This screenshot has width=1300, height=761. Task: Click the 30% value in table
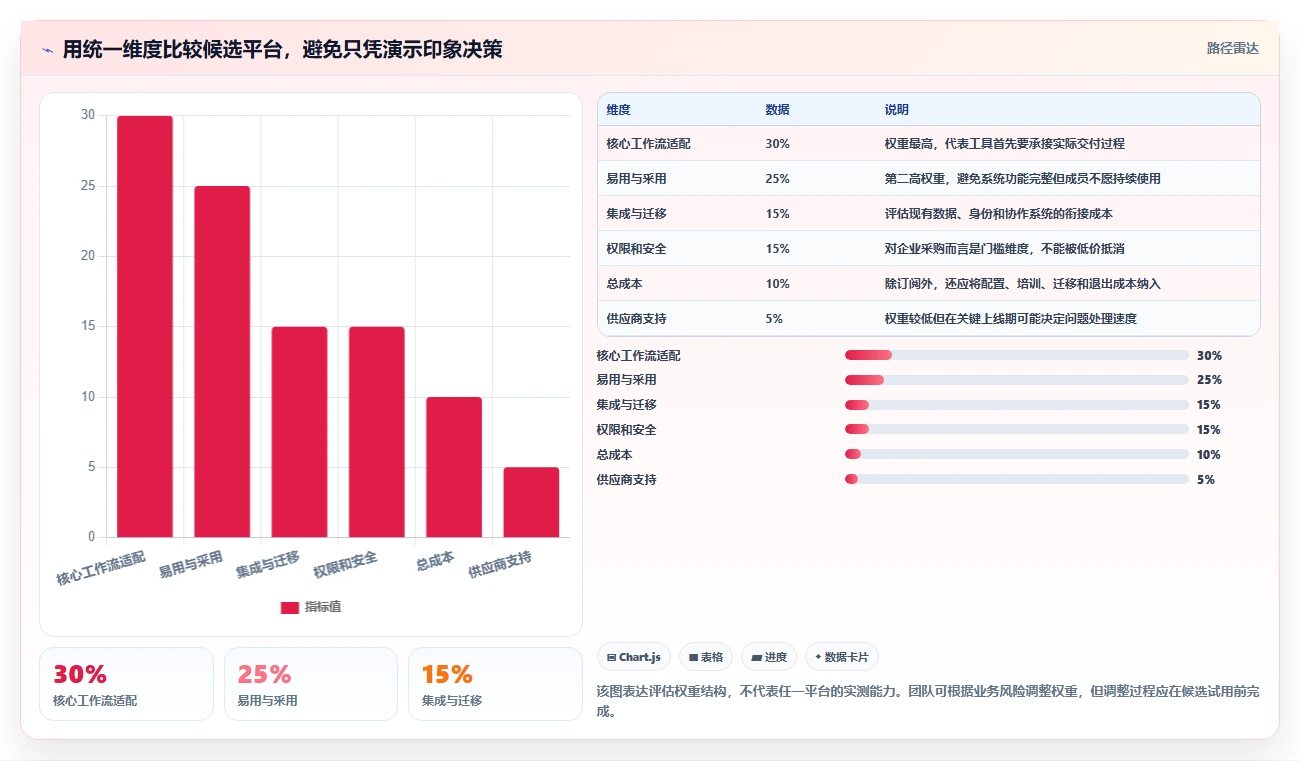click(777, 144)
